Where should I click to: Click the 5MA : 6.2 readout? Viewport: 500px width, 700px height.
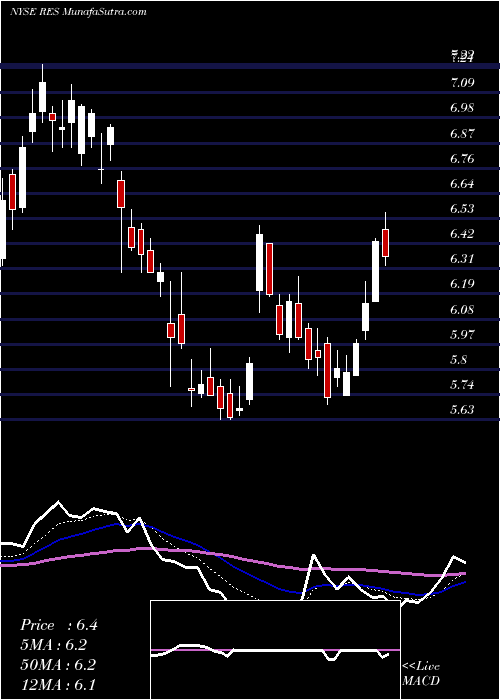(54, 645)
